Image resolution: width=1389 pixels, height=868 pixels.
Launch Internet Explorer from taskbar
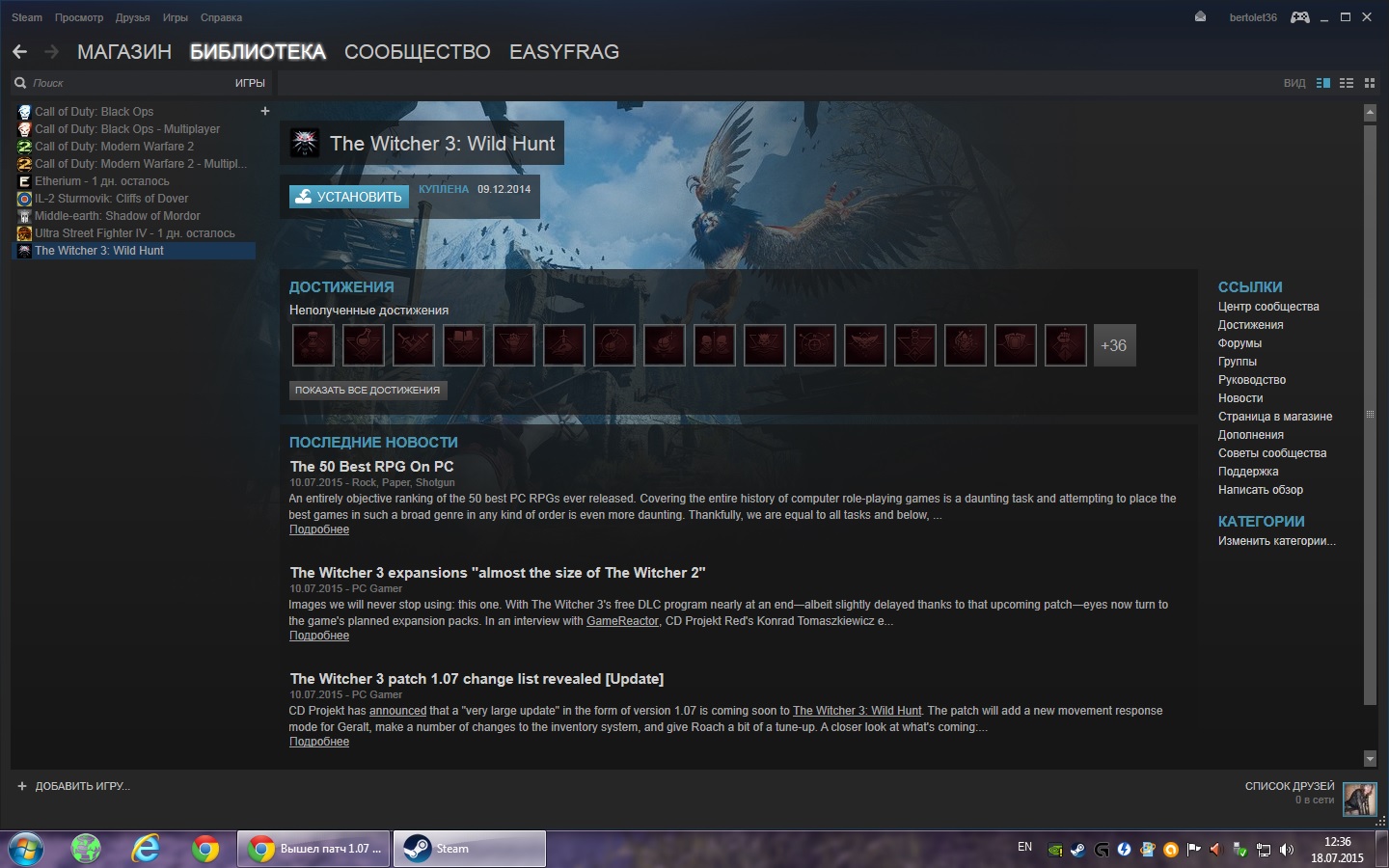click(x=146, y=850)
